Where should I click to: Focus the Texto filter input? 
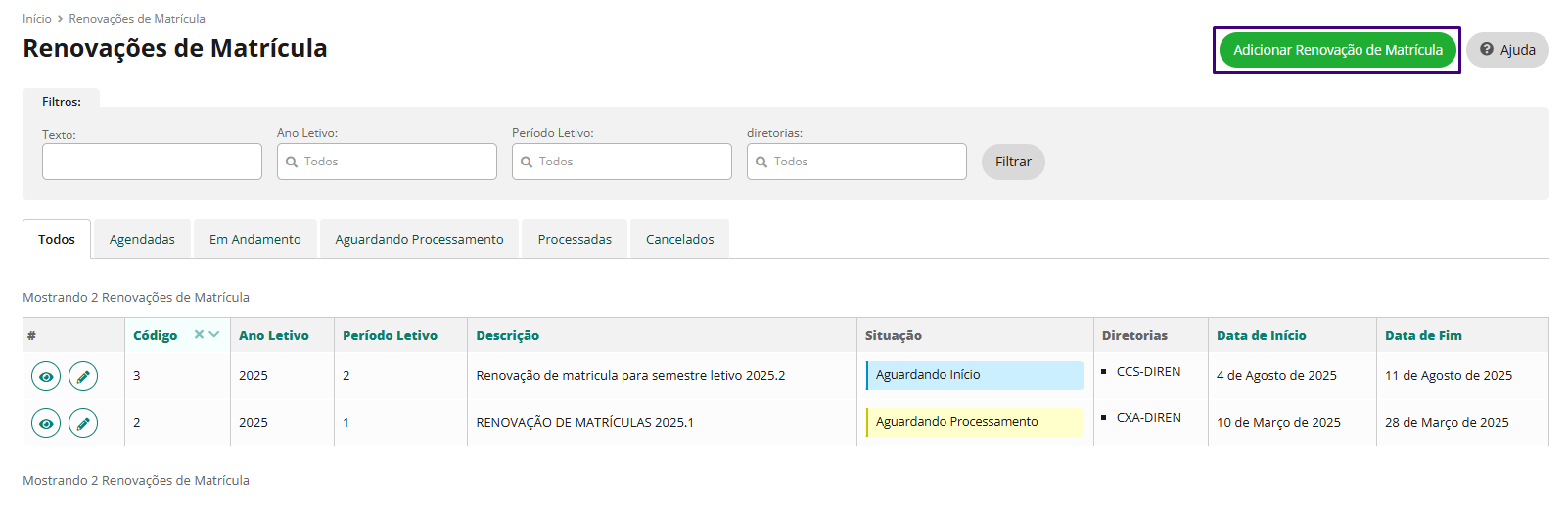click(152, 162)
